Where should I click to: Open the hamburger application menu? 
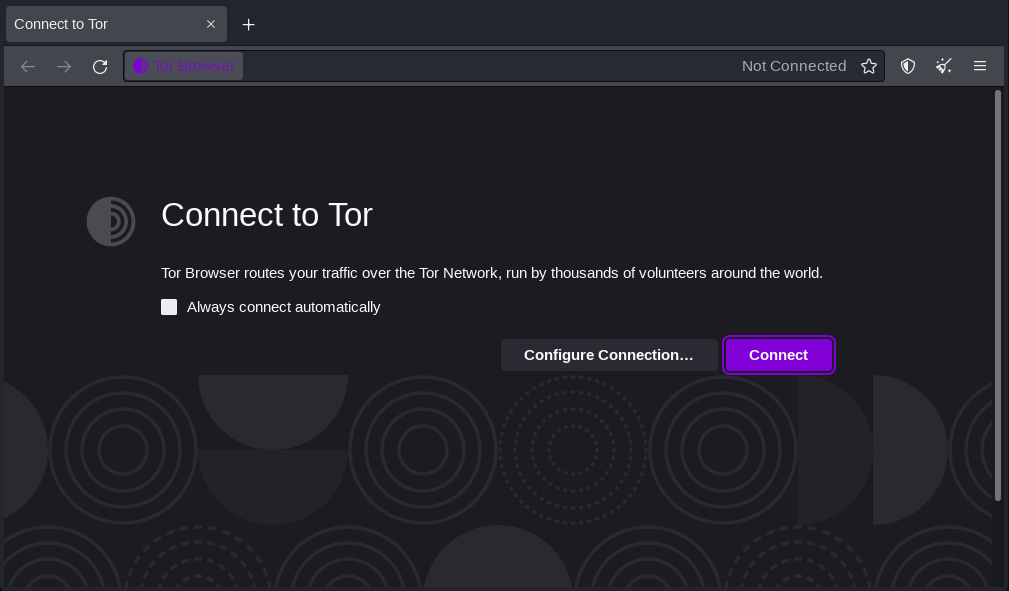(980, 66)
